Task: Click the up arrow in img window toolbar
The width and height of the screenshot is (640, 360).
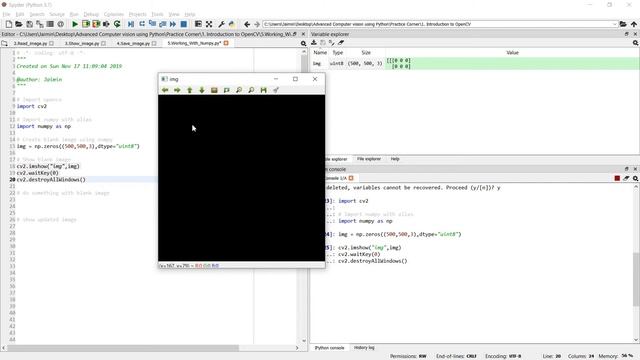Action: [x=189, y=90]
